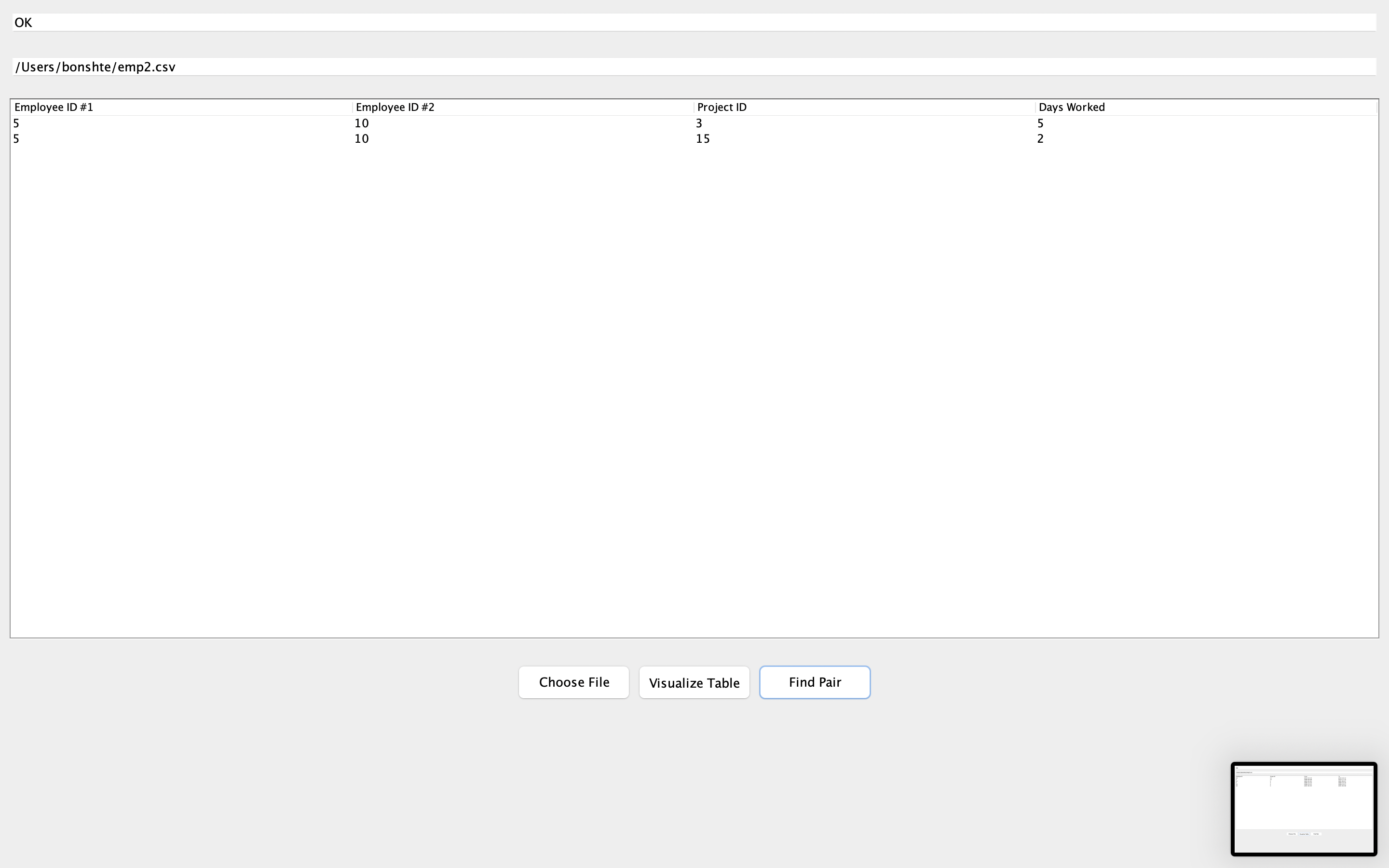Click Employee ID #2 value 10 in first row

pyautogui.click(x=362, y=123)
